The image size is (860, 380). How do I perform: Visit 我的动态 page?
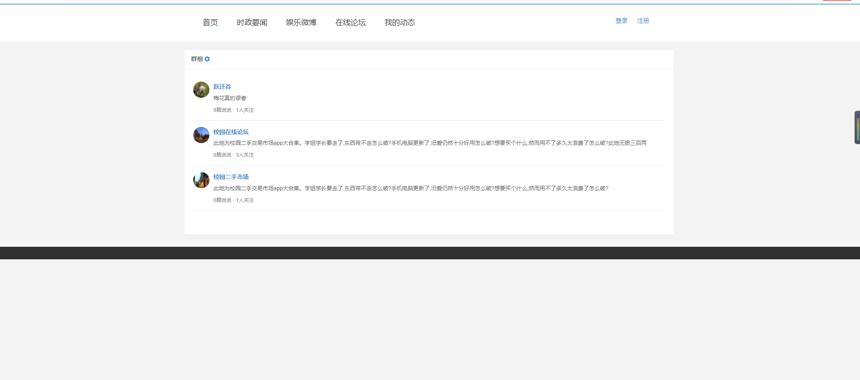point(400,22)
